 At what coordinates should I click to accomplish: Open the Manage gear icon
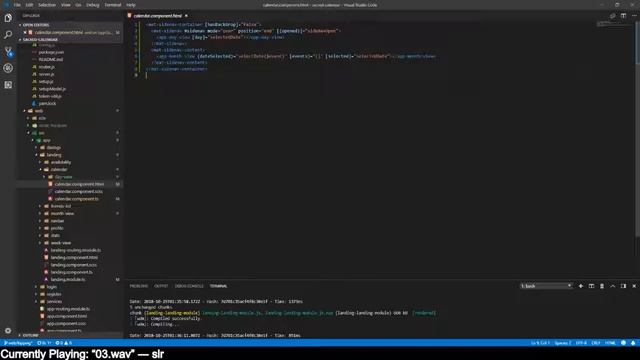8,331
